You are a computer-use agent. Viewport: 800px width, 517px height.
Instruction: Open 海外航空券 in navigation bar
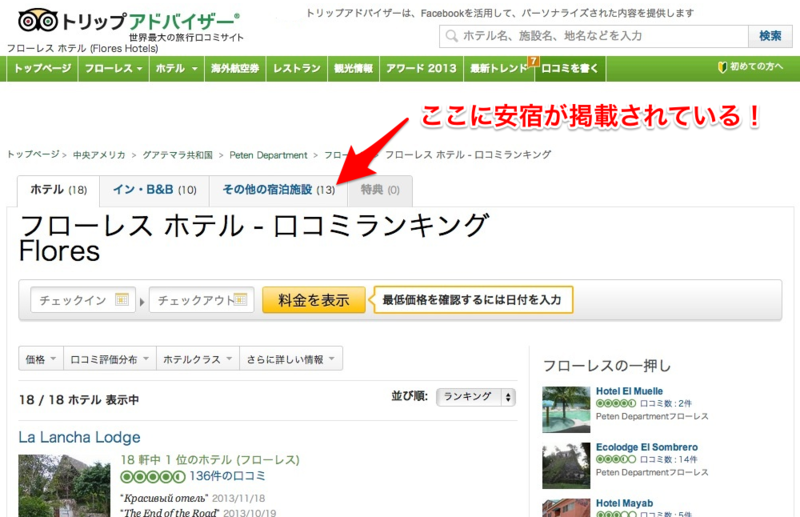point(235,68)
